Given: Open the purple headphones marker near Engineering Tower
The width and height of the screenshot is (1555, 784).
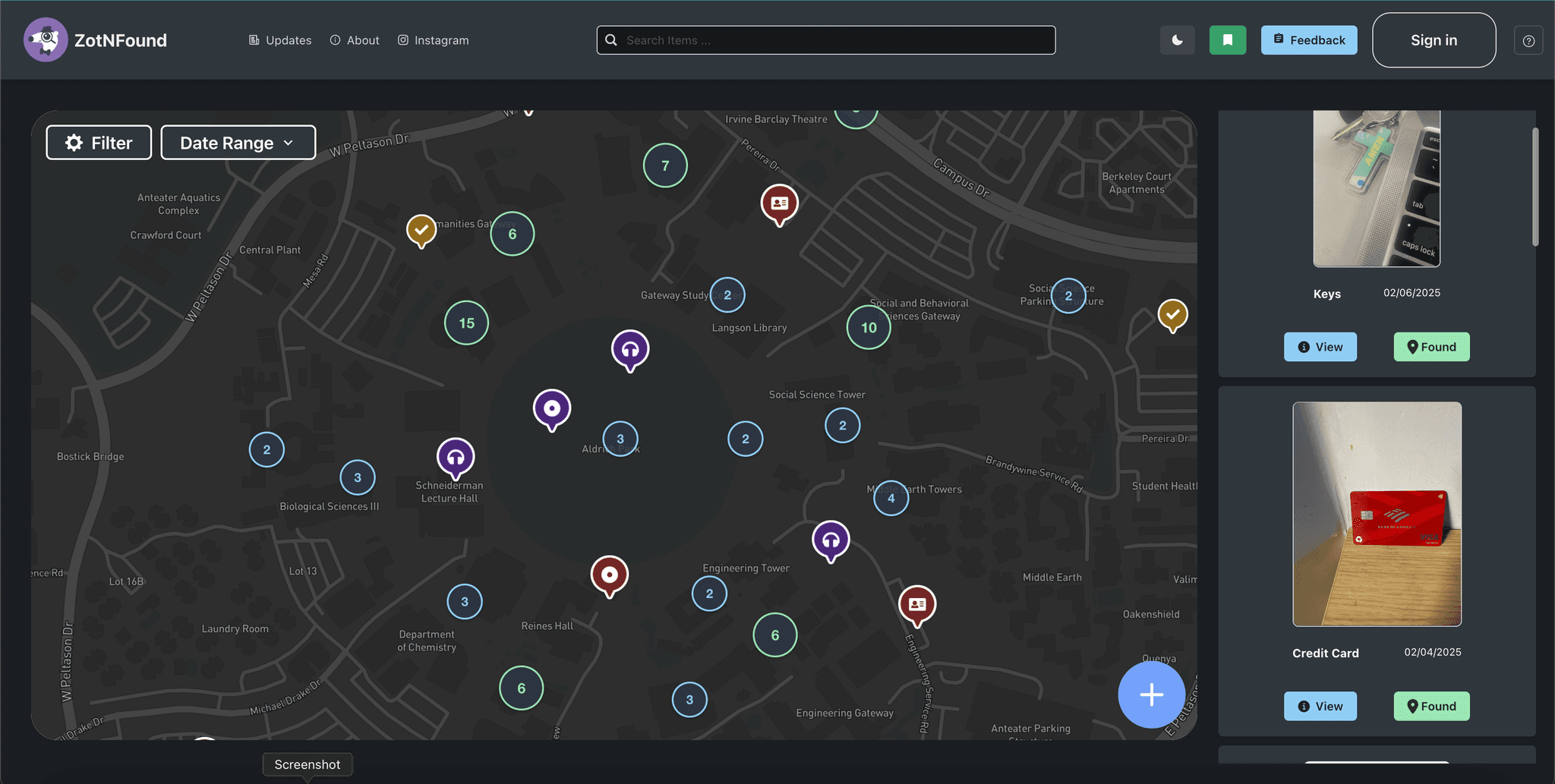Looking at the screenshot, I should coord(831,541).
